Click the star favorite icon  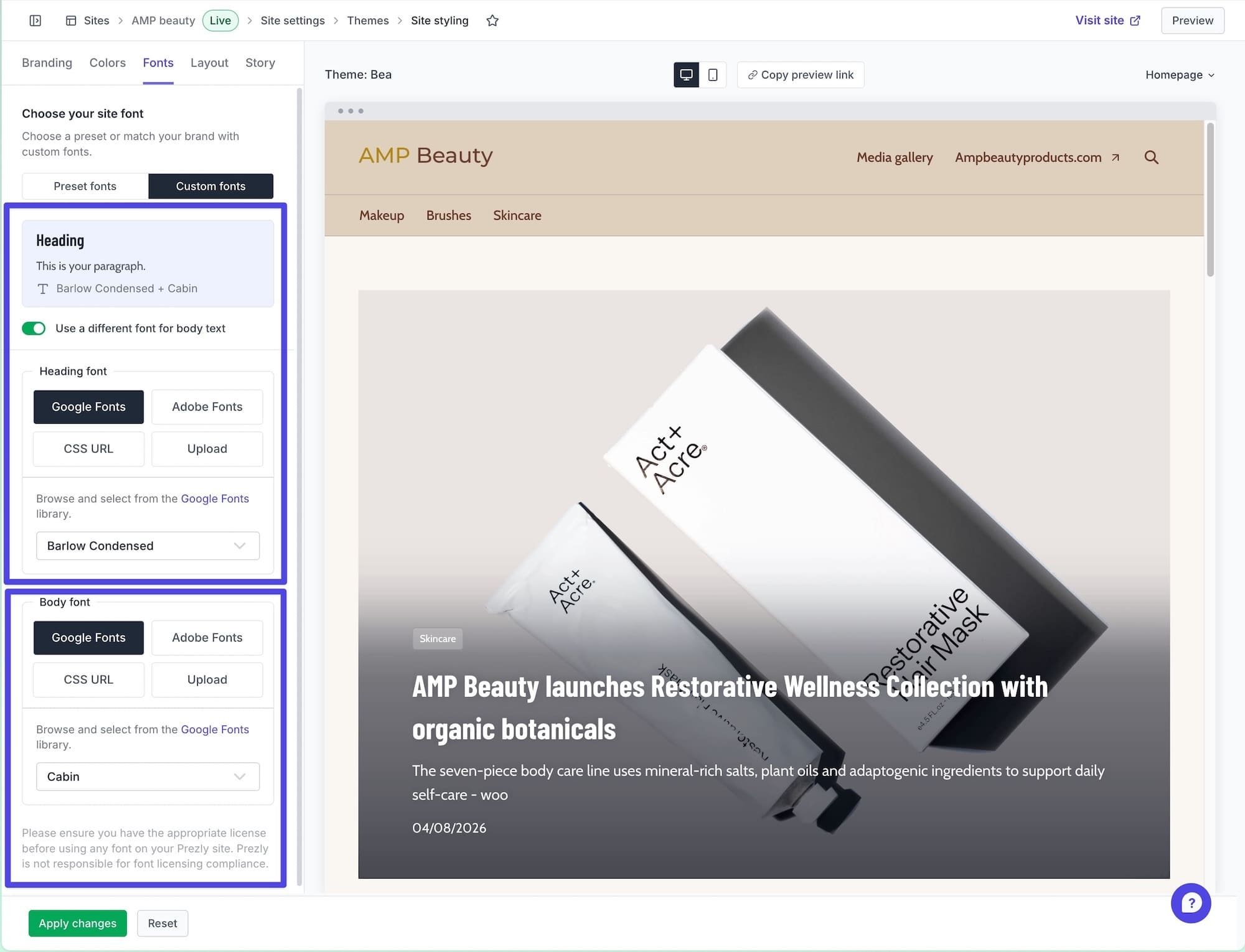(x=492, y=21)
